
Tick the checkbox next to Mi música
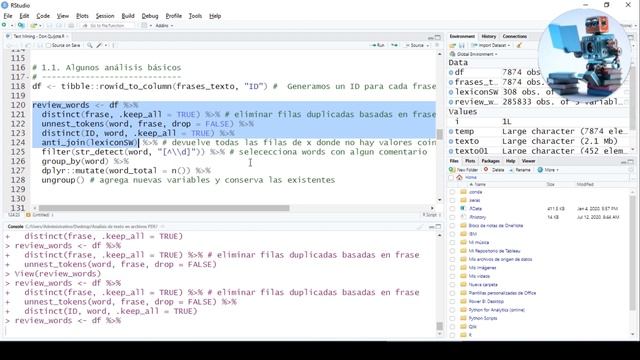click(452, 242)
